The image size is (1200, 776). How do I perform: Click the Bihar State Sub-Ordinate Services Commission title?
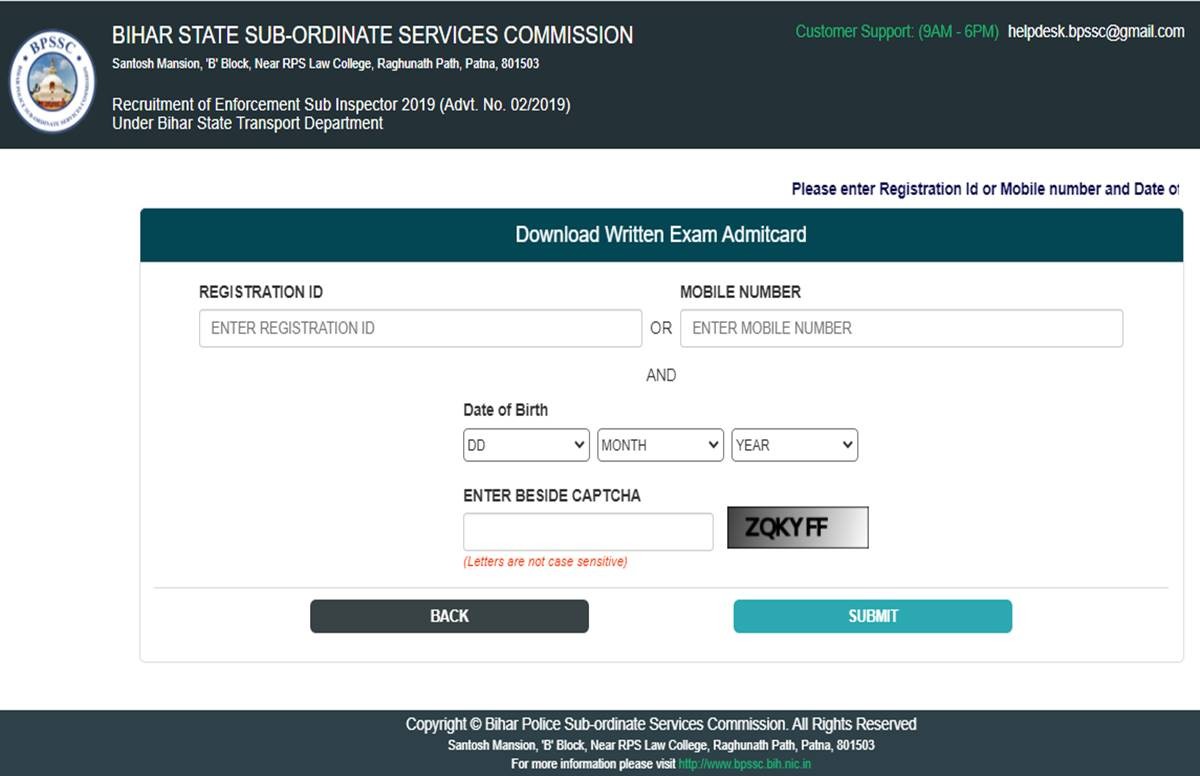tap(372, 35)
